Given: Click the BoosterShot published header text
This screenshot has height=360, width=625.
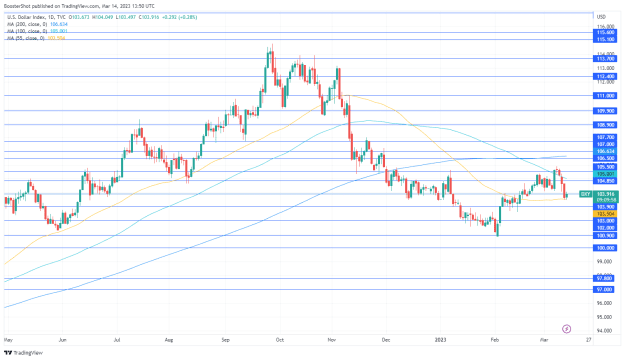Looking at the screenshot, I should 79,6.
